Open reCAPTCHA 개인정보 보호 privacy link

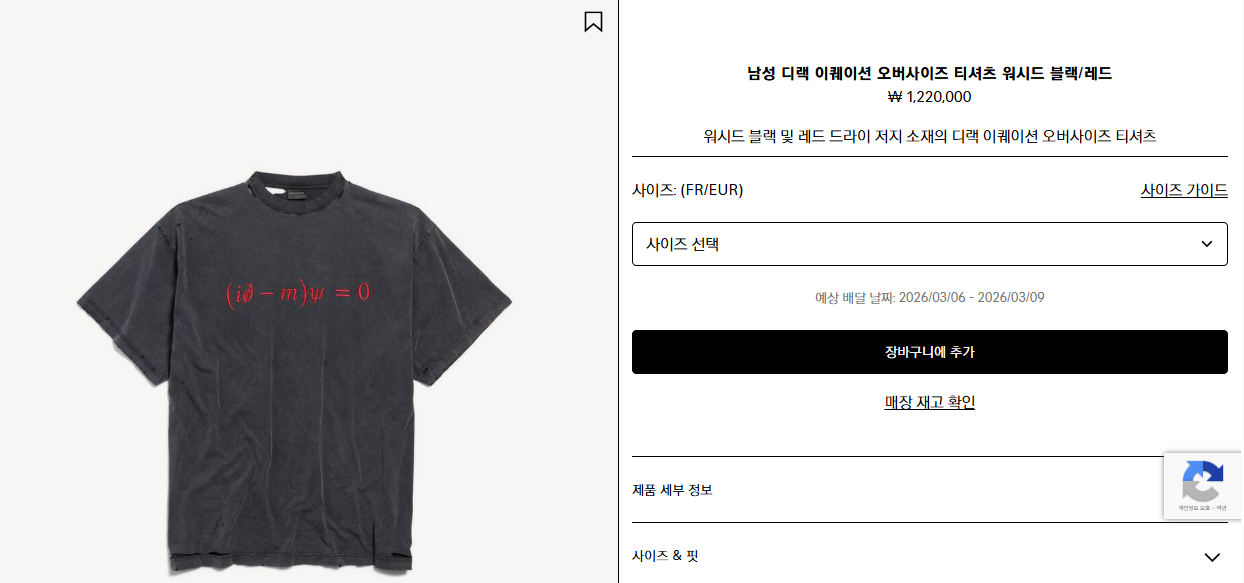(x=1194, y=508)
